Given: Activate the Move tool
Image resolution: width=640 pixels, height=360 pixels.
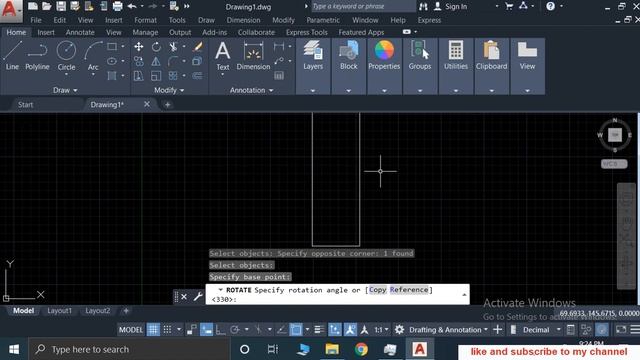Looking at the screenshot, I should point(139,47).
